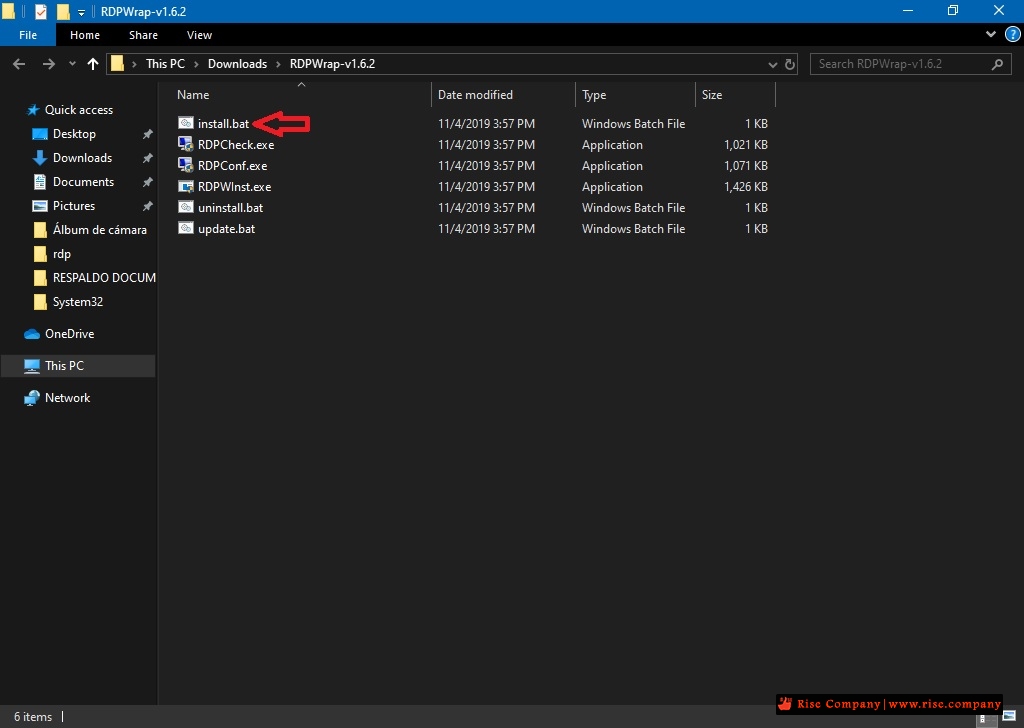Click the This PC monitor icon in sidebar

tap(32, 366)
